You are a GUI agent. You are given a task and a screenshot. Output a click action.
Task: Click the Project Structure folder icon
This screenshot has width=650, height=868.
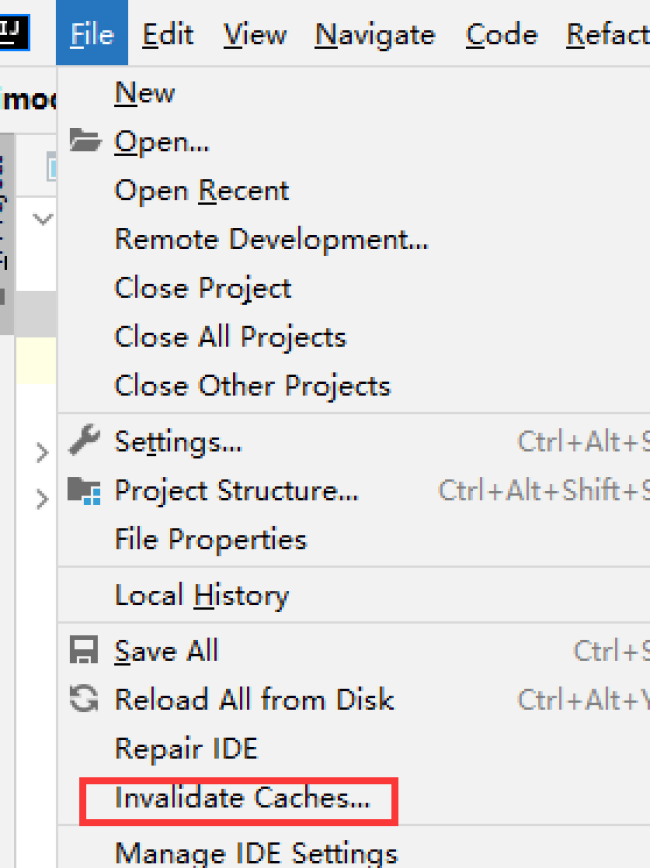click(x=85, y=490)
